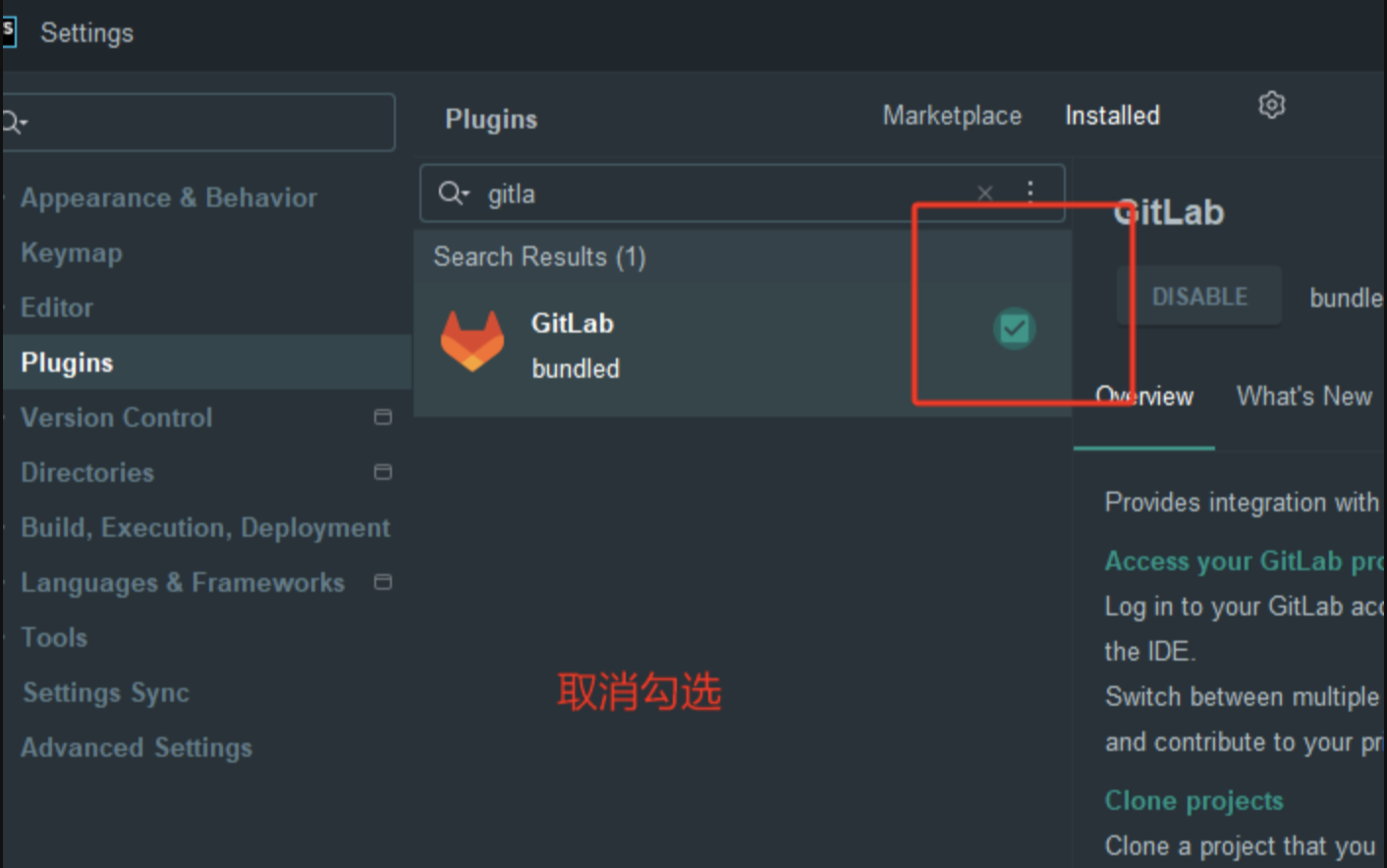Screen dimensions: 1387x868
Task: Select Keymap settings
Action: [72, 253]
